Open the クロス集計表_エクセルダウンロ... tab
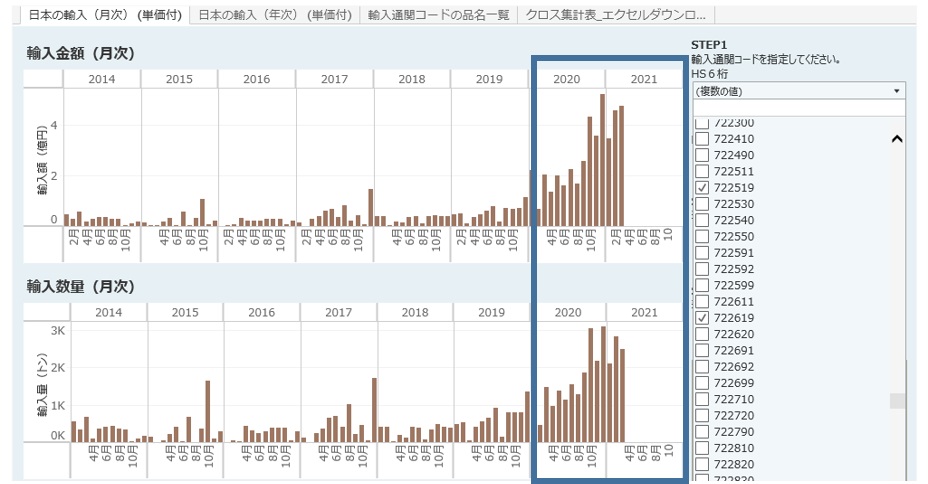Screen dimensions: 928x484 (616, 15)
